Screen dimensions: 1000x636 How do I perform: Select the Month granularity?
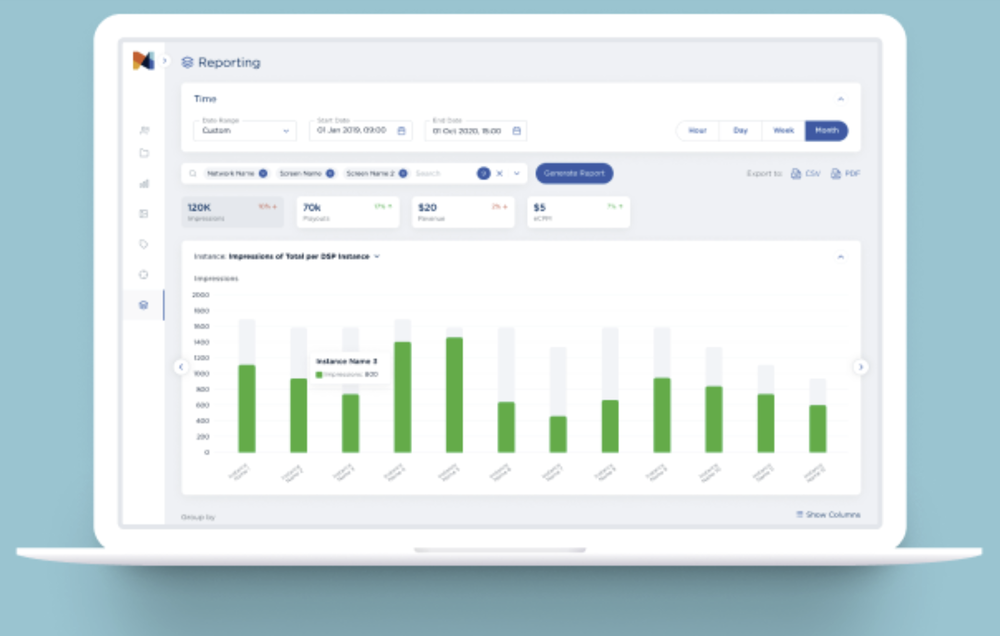click(x=827, y=130)
